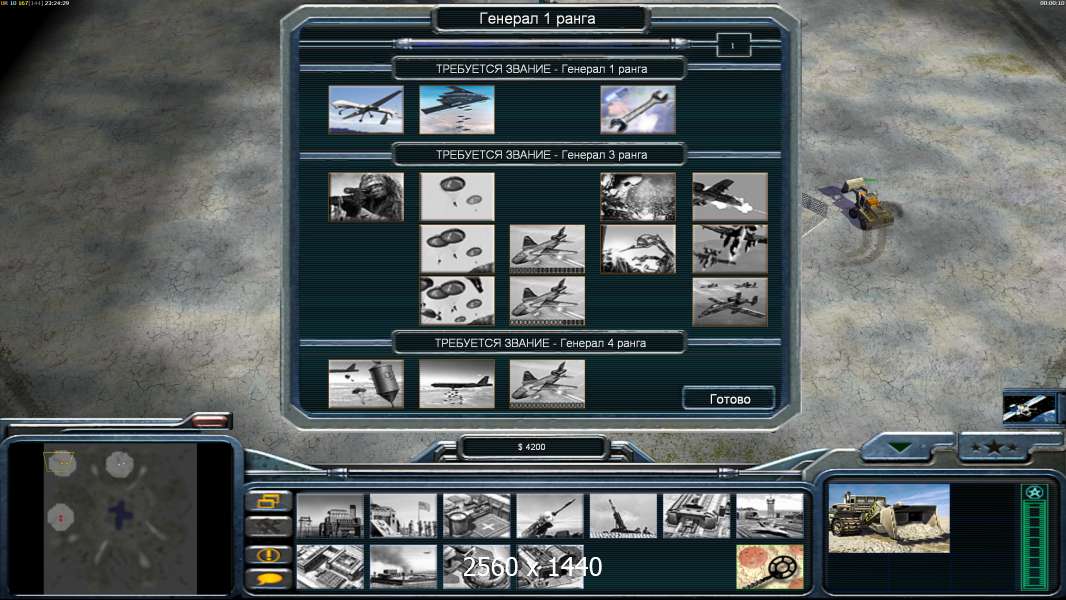The image size is (1066, 600).
Task: Click the grey idle-worker button in sidebar
Action: point(269,527)
